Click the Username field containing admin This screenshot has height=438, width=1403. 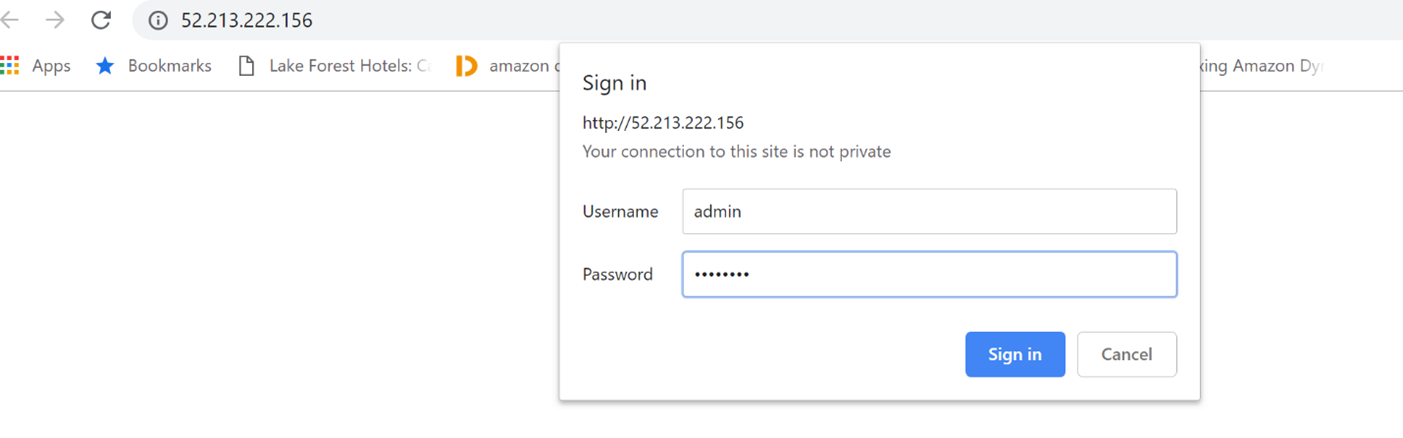(929, 212)
